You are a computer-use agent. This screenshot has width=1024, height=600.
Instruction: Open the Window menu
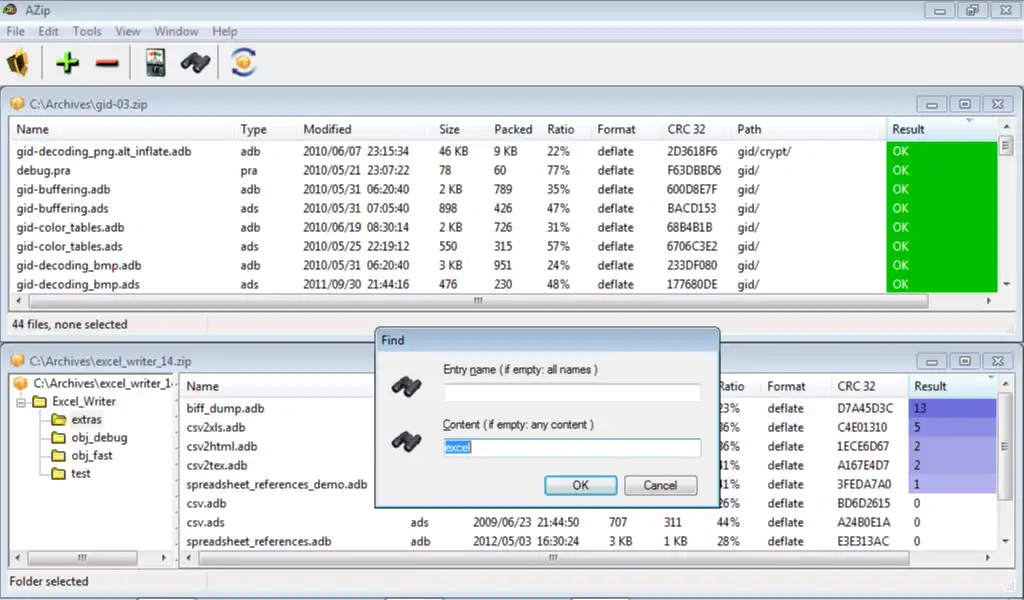point(176,31)
